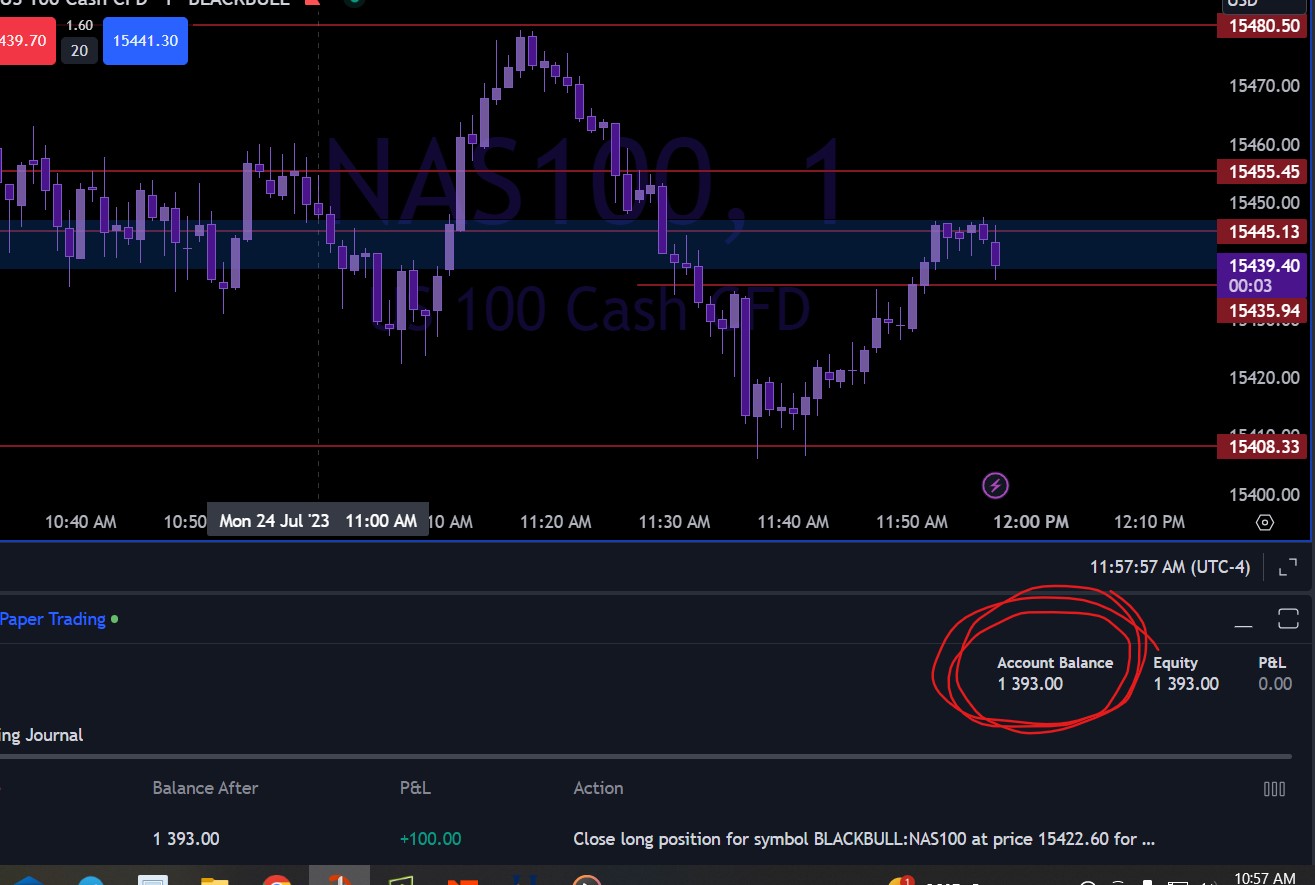Click the +100.00 P&L journal entry

430,839
